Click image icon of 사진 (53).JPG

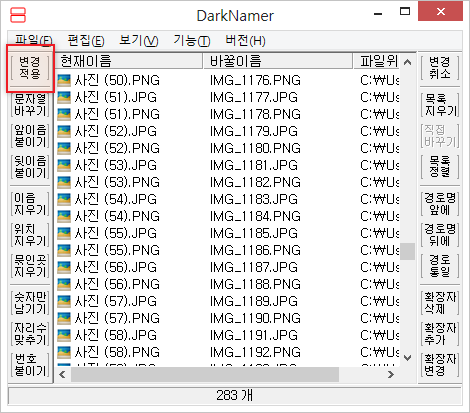pos(64,165)
